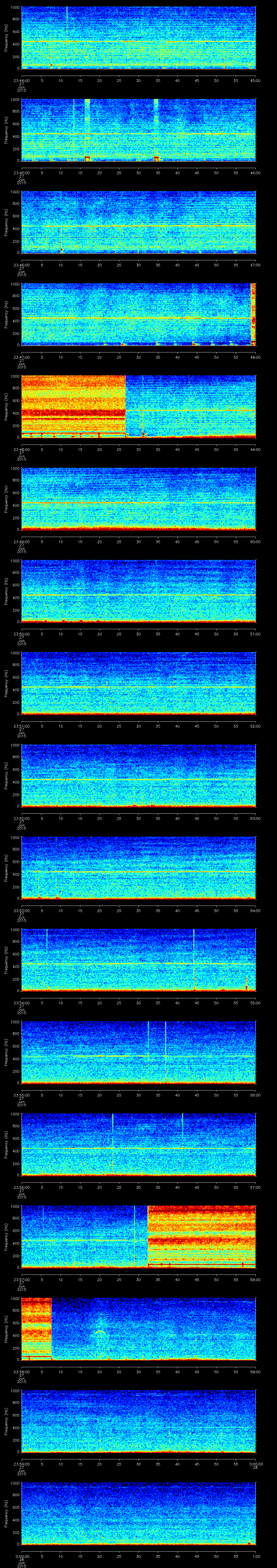The image size is (277, 1568).
Task: Click the 23:48:00 start time label
Action: 21,449
